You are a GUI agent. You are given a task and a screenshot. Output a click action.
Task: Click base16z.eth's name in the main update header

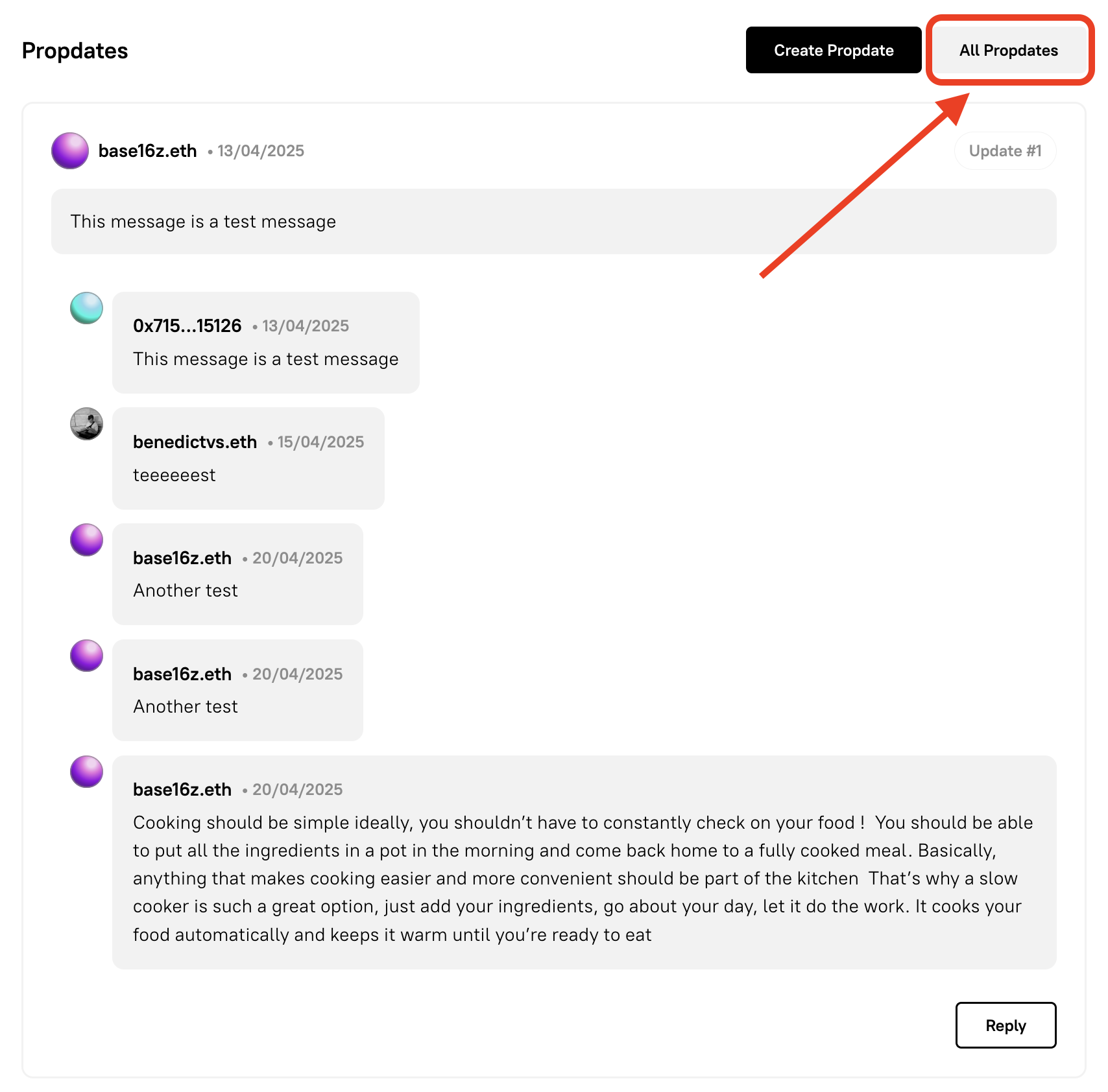(147, 151)
